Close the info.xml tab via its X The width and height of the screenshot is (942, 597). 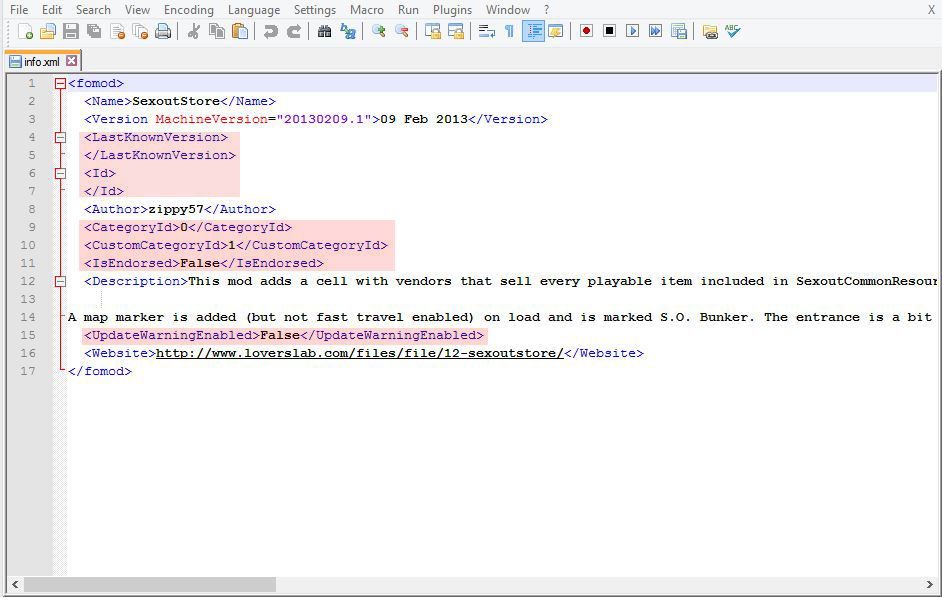(x=71, y=60)
